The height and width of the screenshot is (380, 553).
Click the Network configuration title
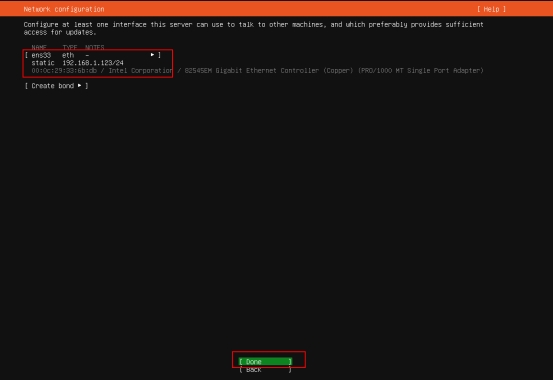point(64,9)
